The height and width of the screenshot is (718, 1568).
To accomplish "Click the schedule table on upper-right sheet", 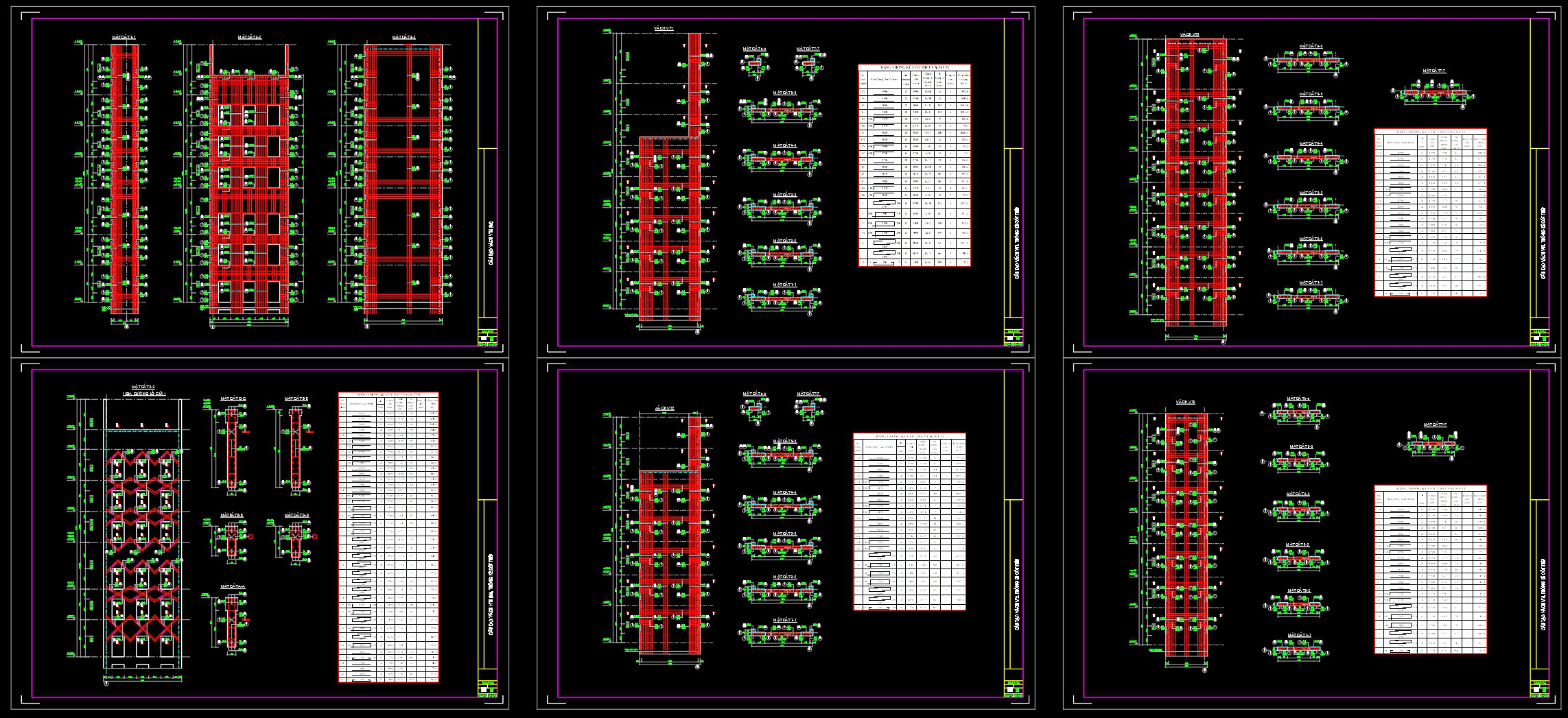I will 1431,213.
